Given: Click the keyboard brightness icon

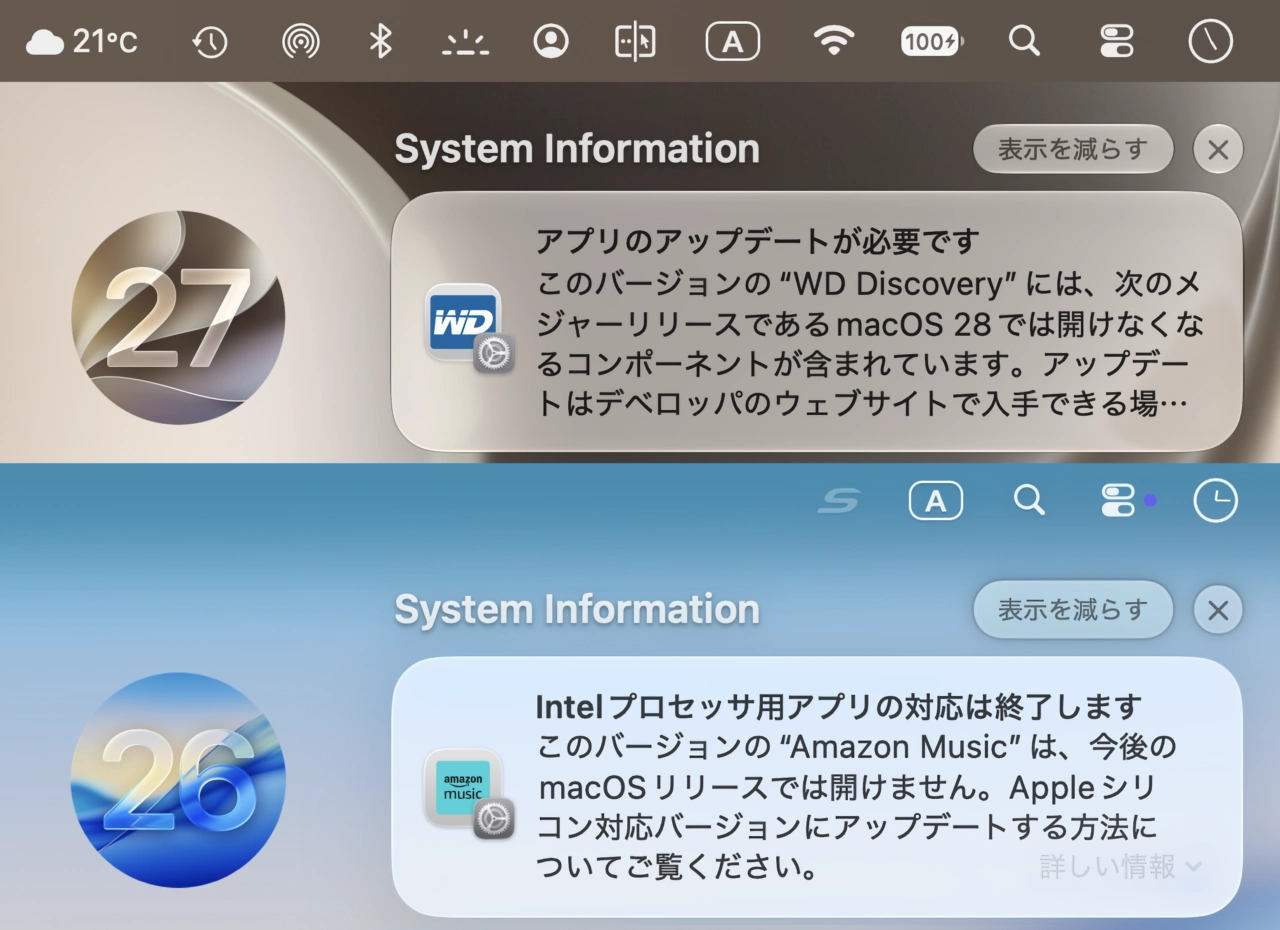Looking at the screenshot, I should pos(465,44).
